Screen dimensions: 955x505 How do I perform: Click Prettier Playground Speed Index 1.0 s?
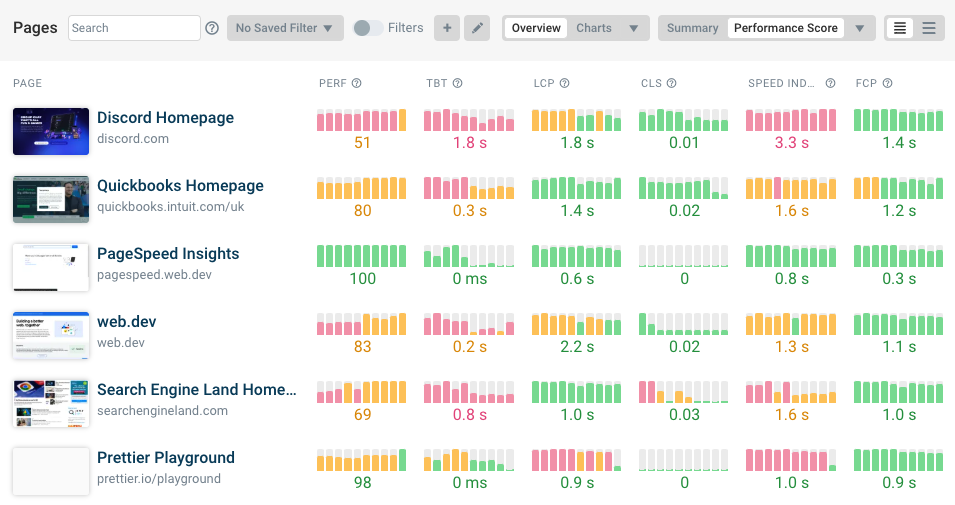coord(792,483)
